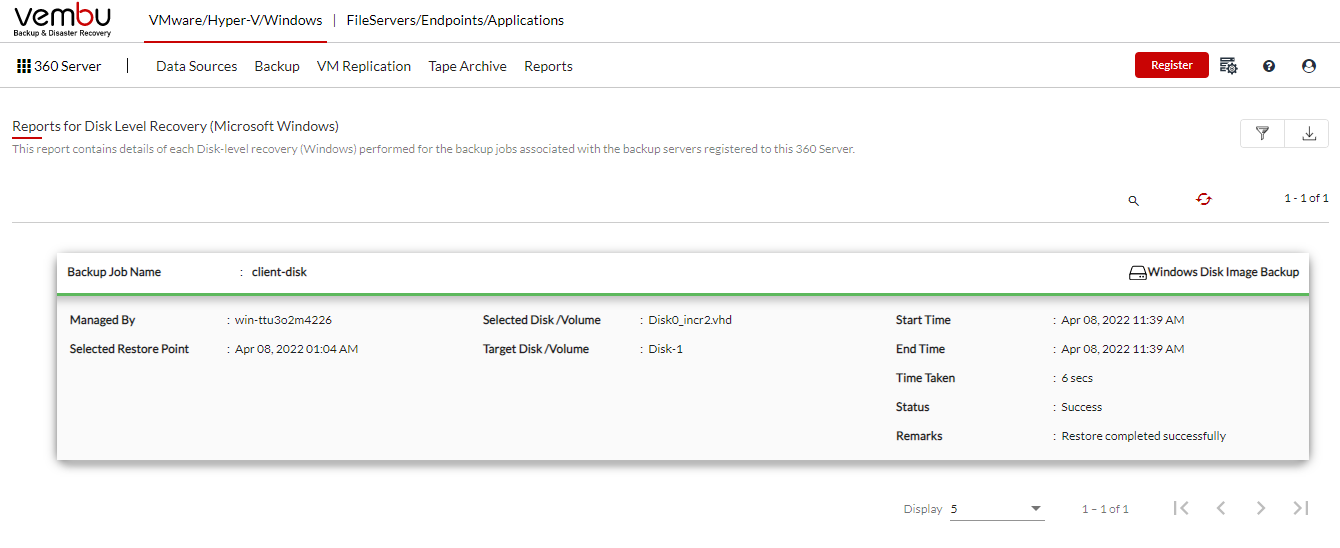
Task: Click the filter funnel icon
Action: point(1263,133)
